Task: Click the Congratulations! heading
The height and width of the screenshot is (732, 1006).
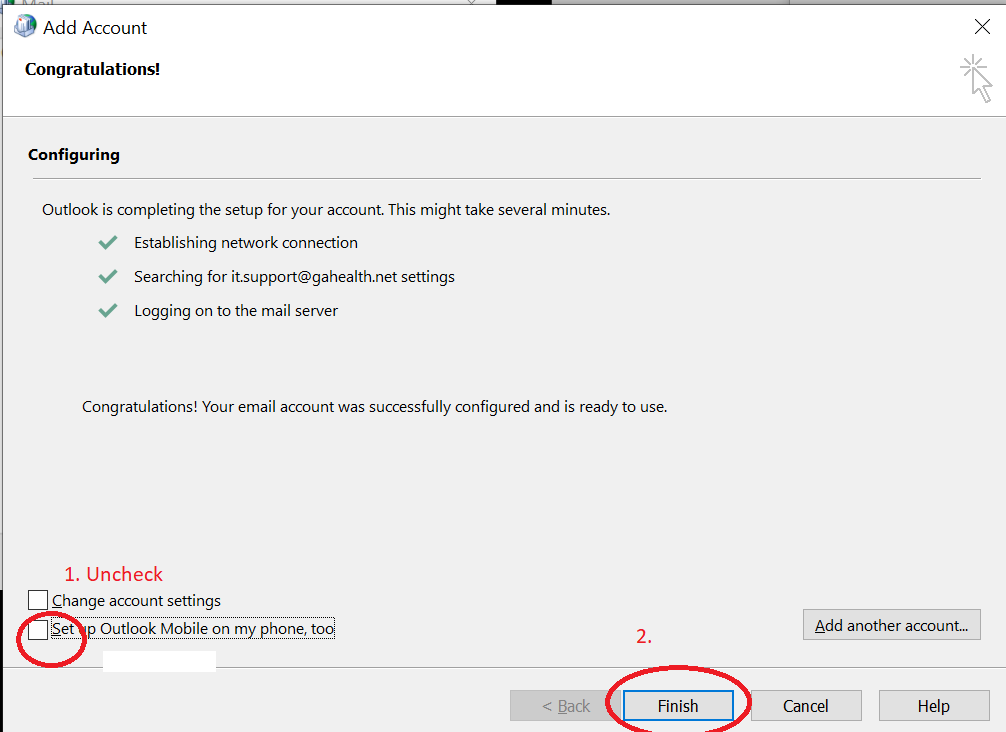Action: pyautogui.click(x=92, y=69)
